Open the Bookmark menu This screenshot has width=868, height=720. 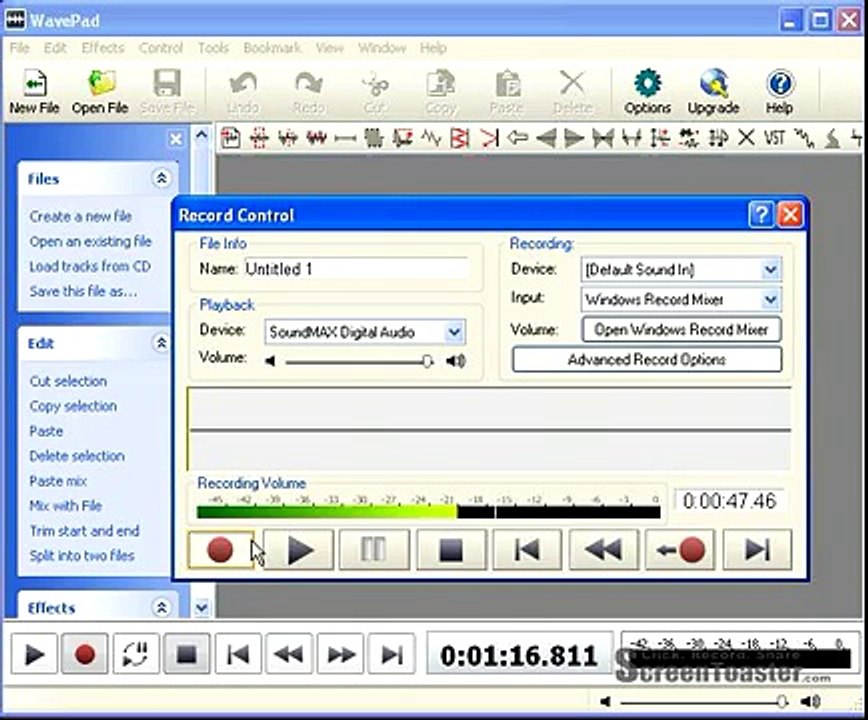click(x=272, y=48)
